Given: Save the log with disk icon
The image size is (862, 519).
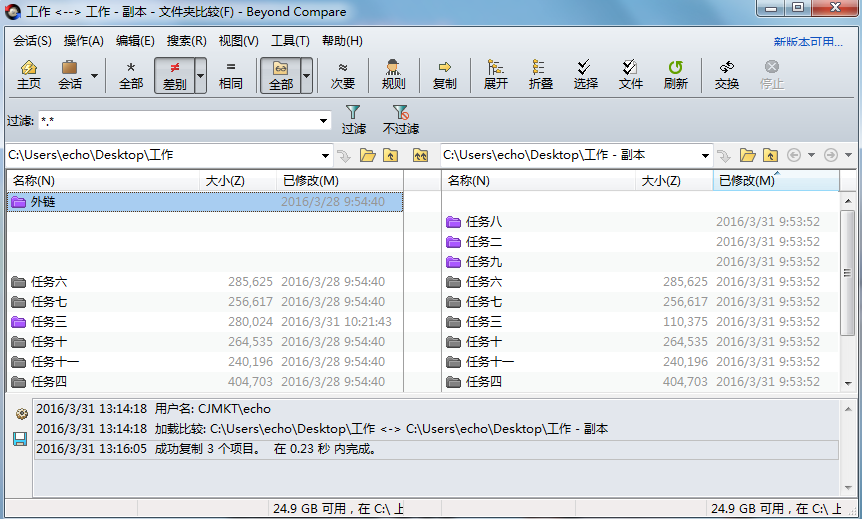Looking at the screenshot, I should point(20,439).
